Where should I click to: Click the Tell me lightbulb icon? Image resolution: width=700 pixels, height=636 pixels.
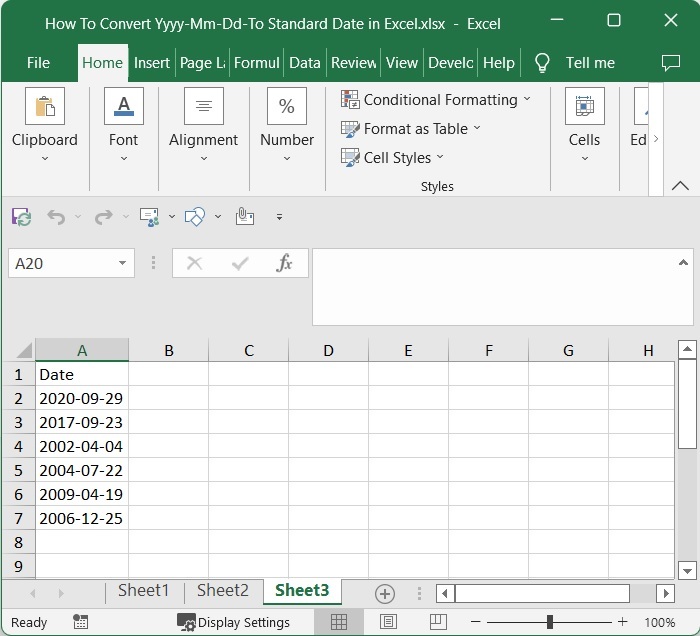(x=542, y=63)
